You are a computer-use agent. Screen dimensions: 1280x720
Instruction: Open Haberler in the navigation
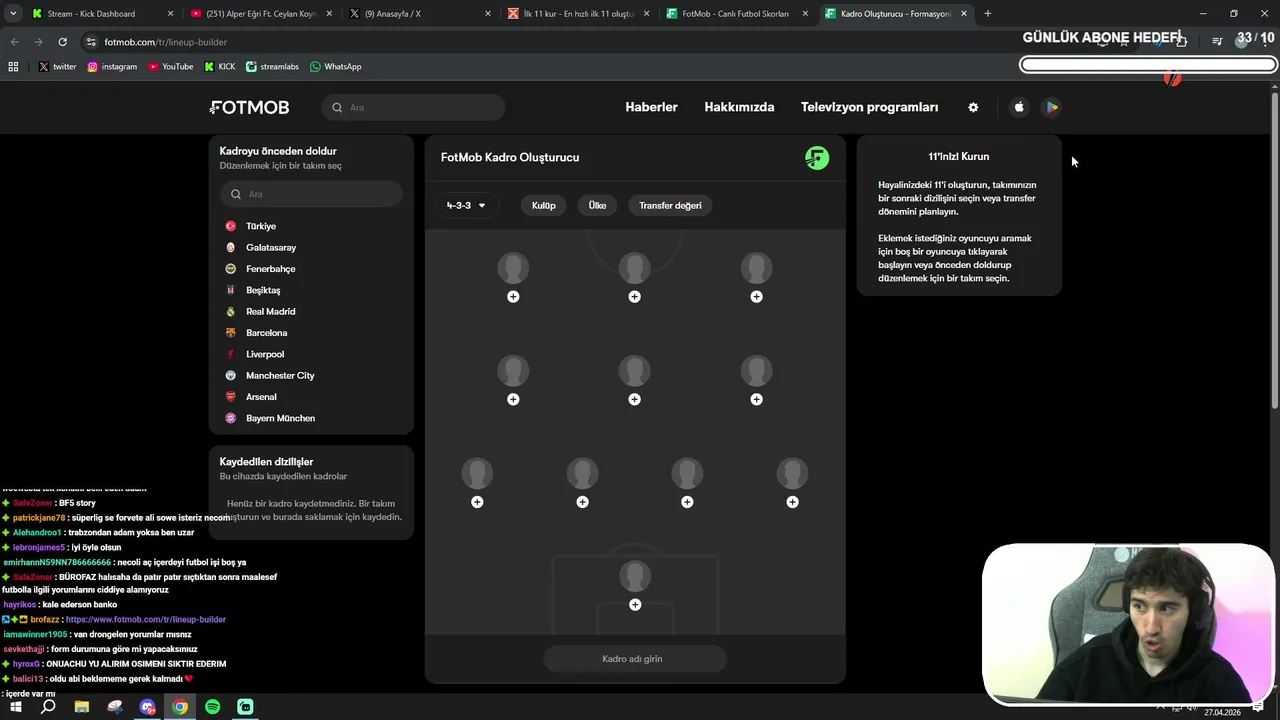(x=651, y=107)
